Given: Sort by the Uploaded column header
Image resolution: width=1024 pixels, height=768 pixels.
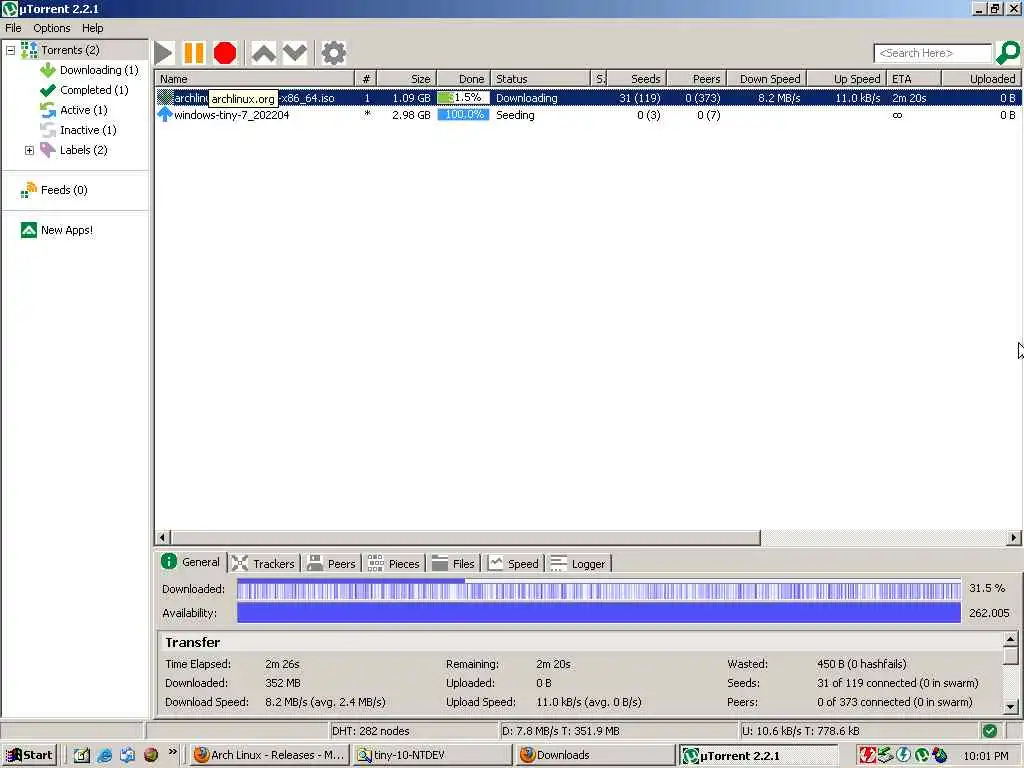Looking at the screenshot, I should [982, 78].
